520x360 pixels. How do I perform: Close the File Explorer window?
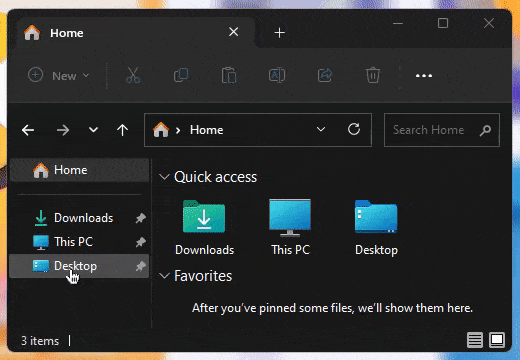489,23
